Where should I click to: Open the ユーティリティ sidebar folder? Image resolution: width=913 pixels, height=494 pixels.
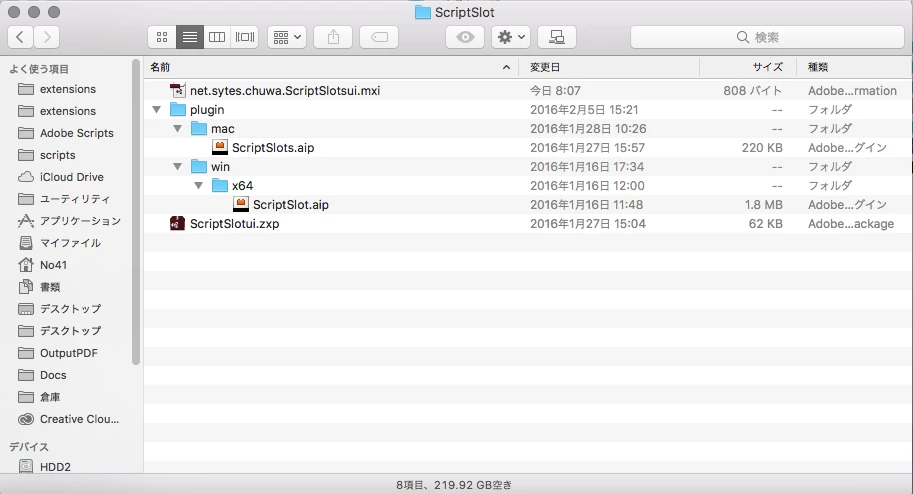[x=74, y=199]
